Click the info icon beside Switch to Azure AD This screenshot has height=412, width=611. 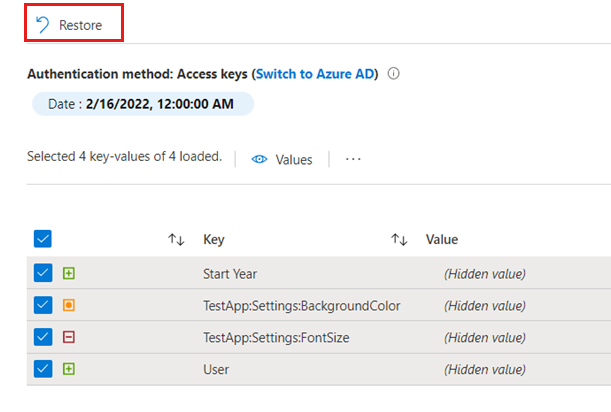click(x=394, y=74)
